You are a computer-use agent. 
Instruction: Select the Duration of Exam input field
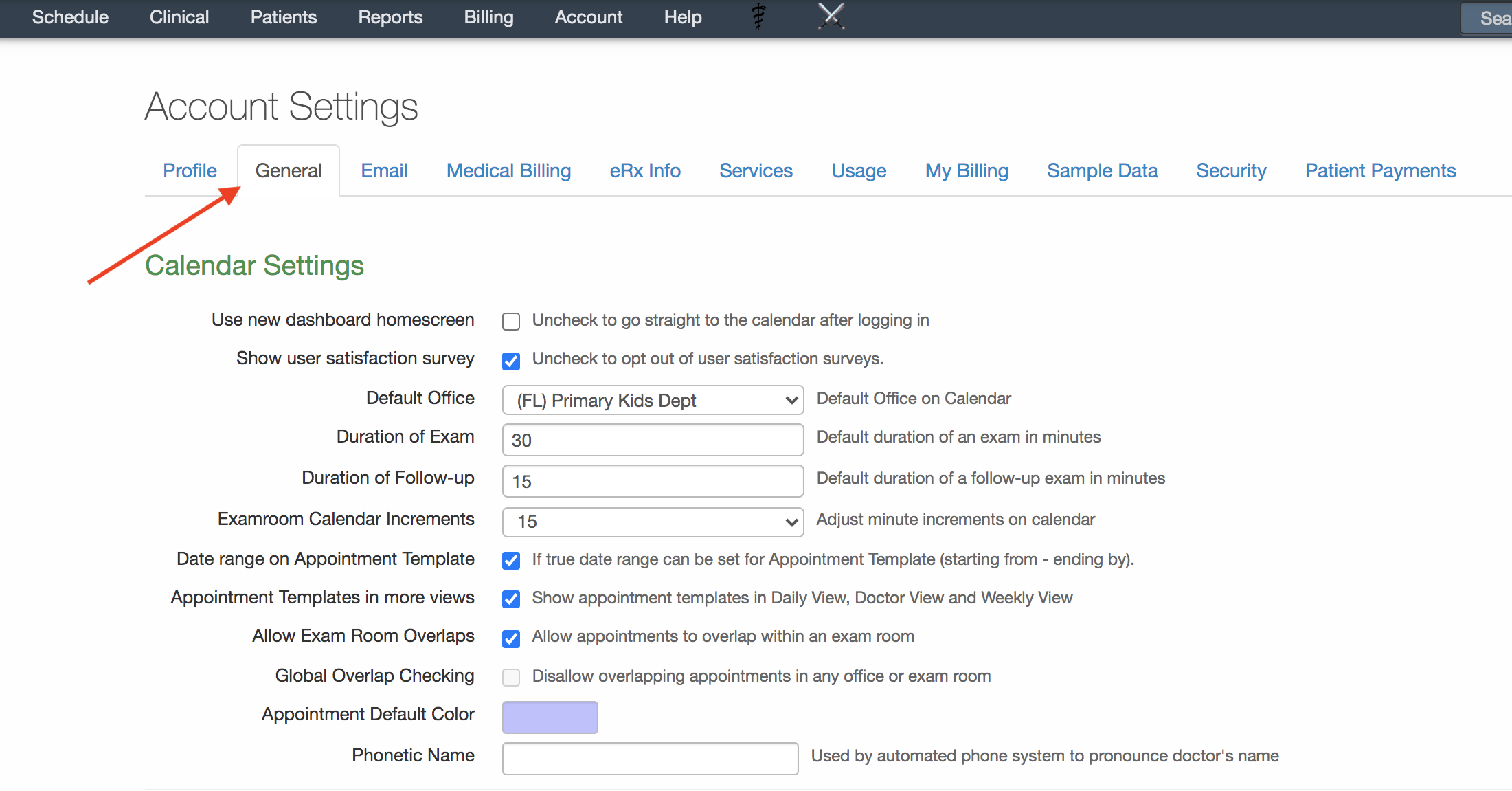654,439
